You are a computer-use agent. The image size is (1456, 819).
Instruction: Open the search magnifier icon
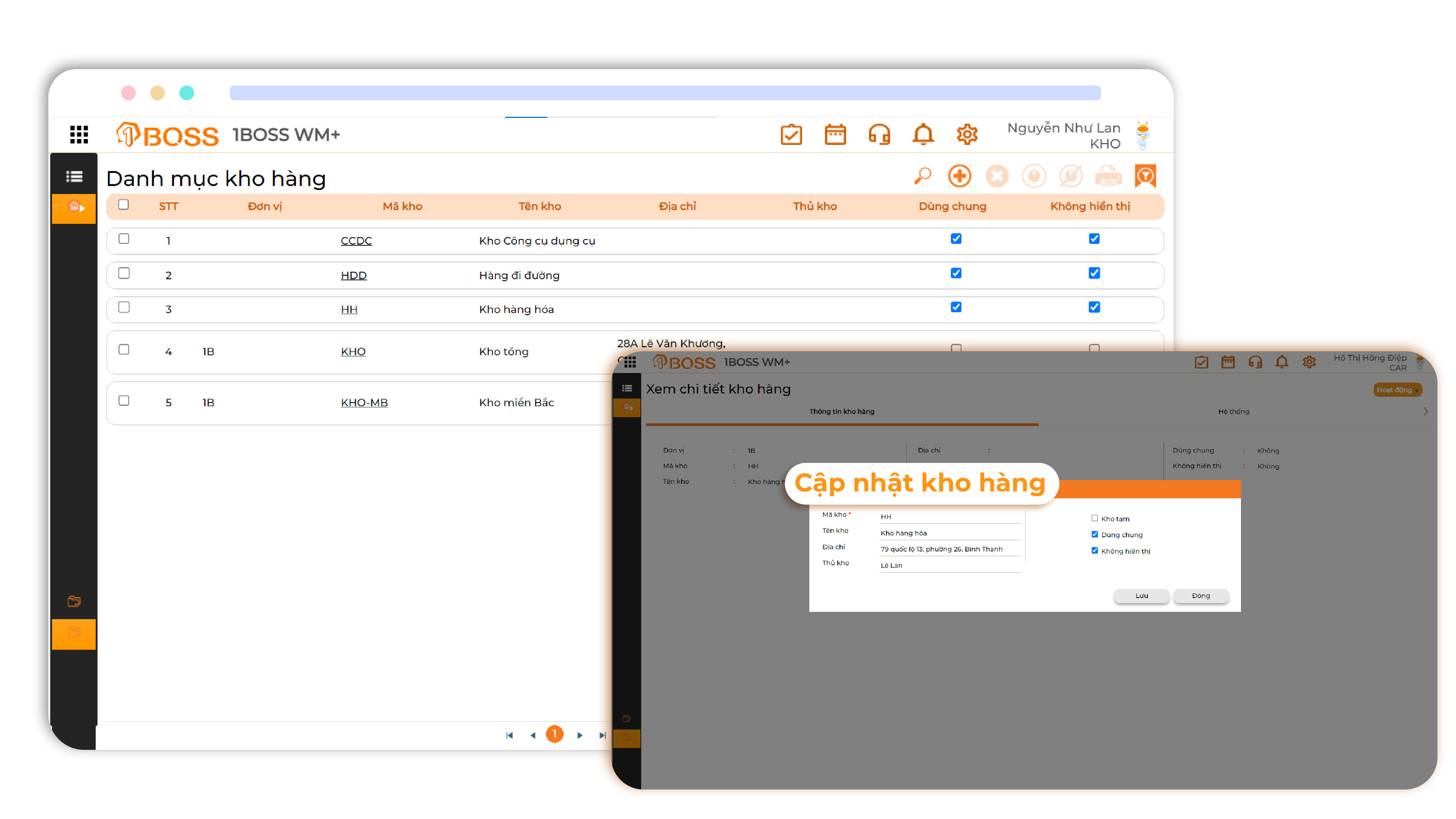[922, 176]
